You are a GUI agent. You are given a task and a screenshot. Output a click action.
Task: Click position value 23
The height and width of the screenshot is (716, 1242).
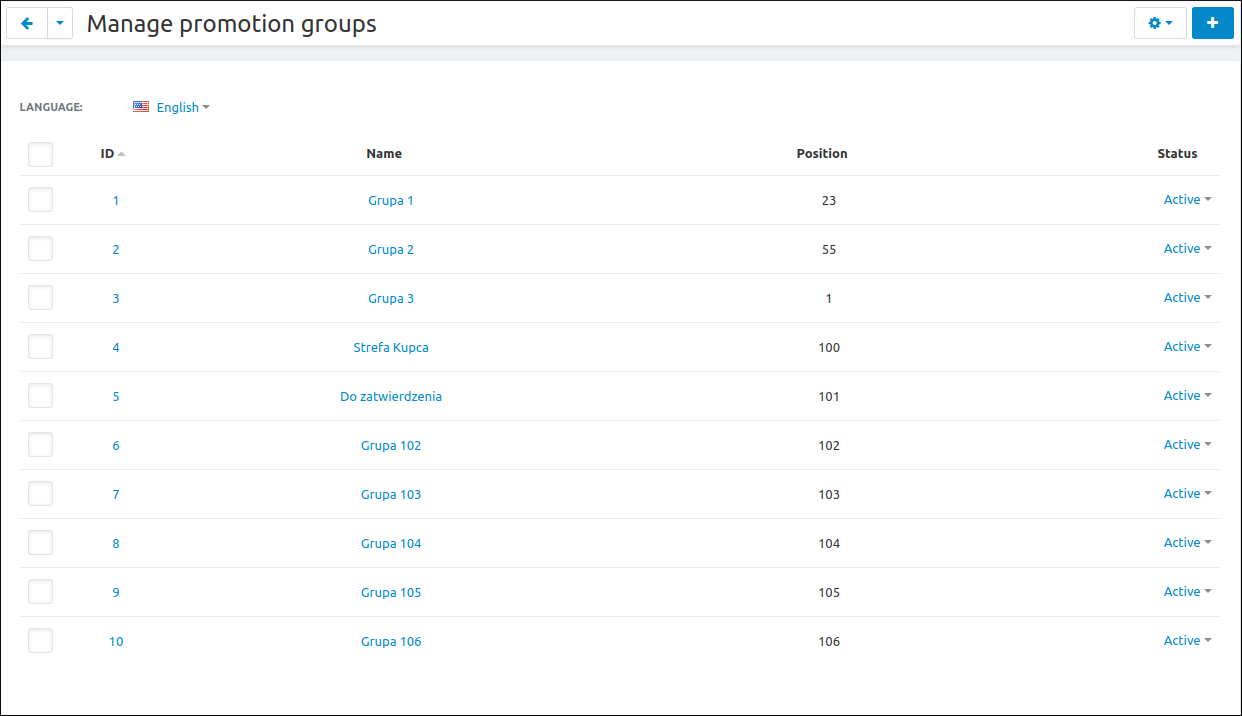click(x=829, y=200)
